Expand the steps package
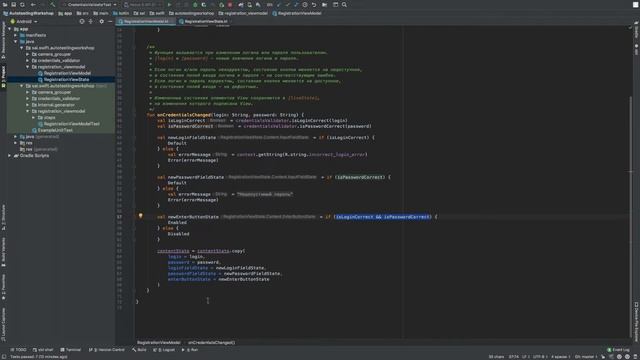This screenshot has width=640, height=360. click(x=34, y=118)
